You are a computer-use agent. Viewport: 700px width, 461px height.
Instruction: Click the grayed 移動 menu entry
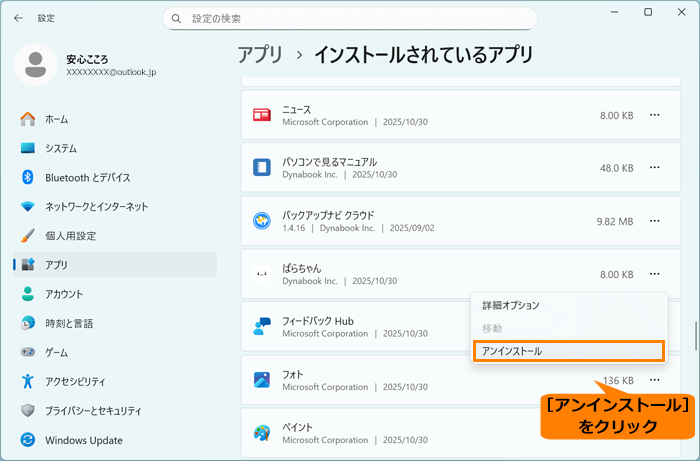[x=569, y=328]
